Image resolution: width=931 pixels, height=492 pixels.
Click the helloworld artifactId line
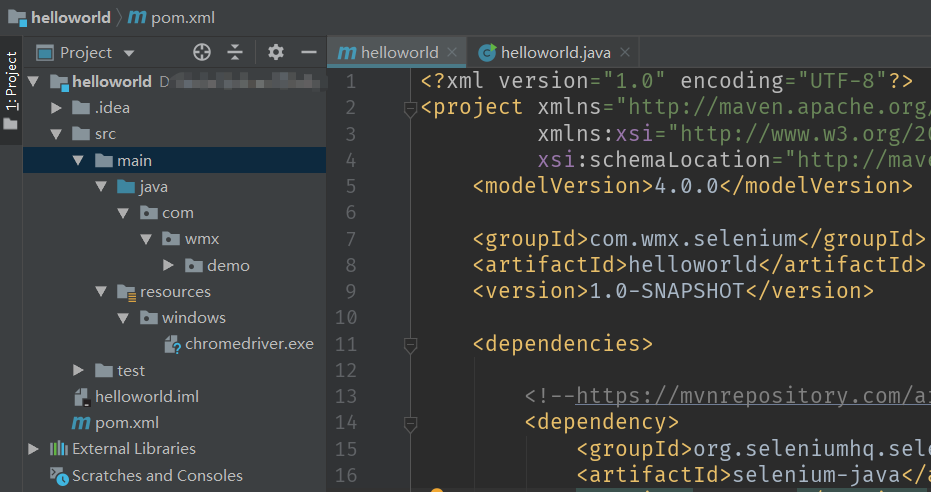699,265
